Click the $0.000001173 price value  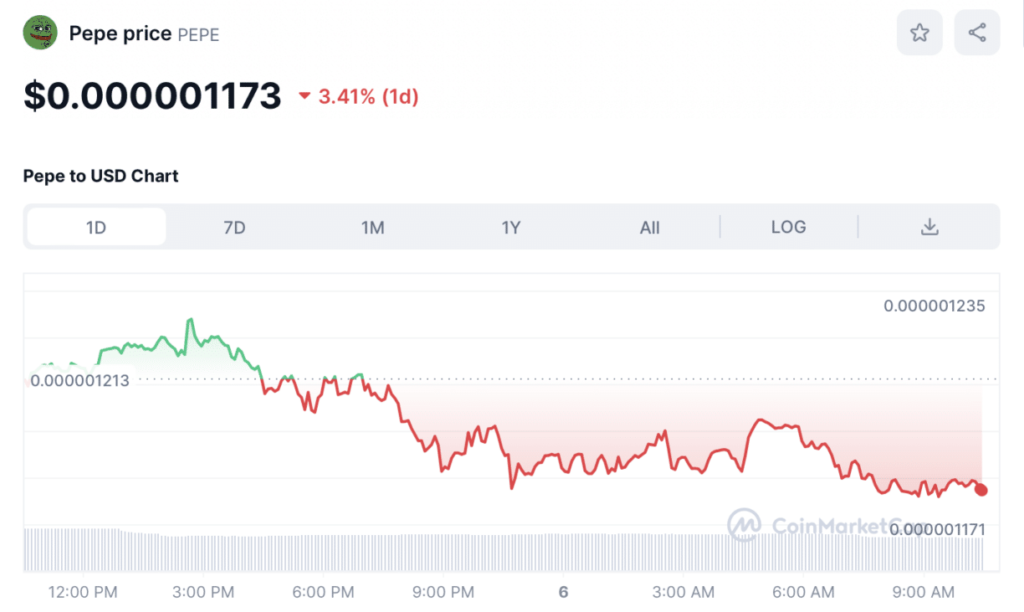click(152, 96)
